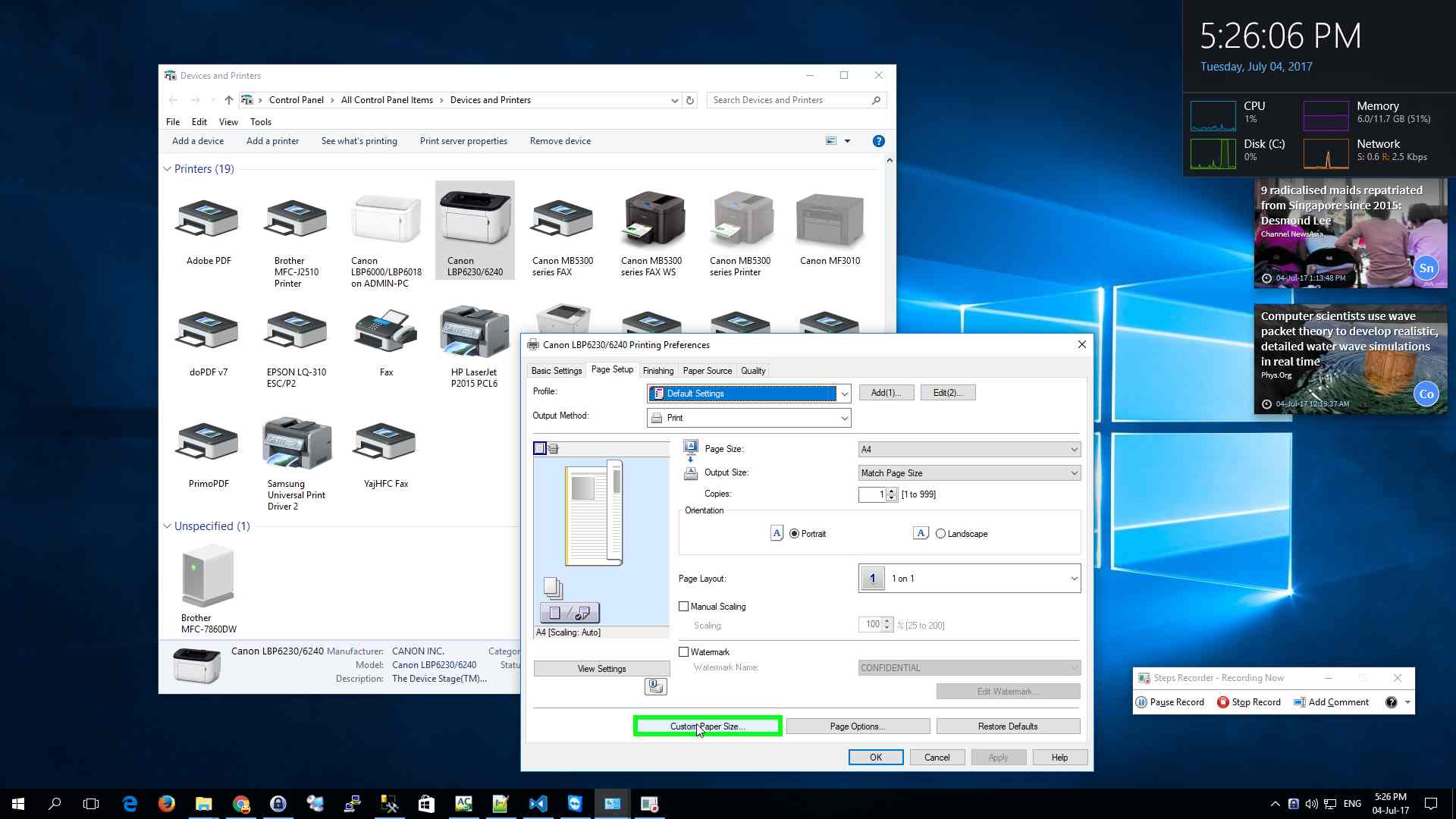The width and height of the screenshot is (1456, 819).
Task: Open Firefox from the taskbar
Action: tap(167, 804)
